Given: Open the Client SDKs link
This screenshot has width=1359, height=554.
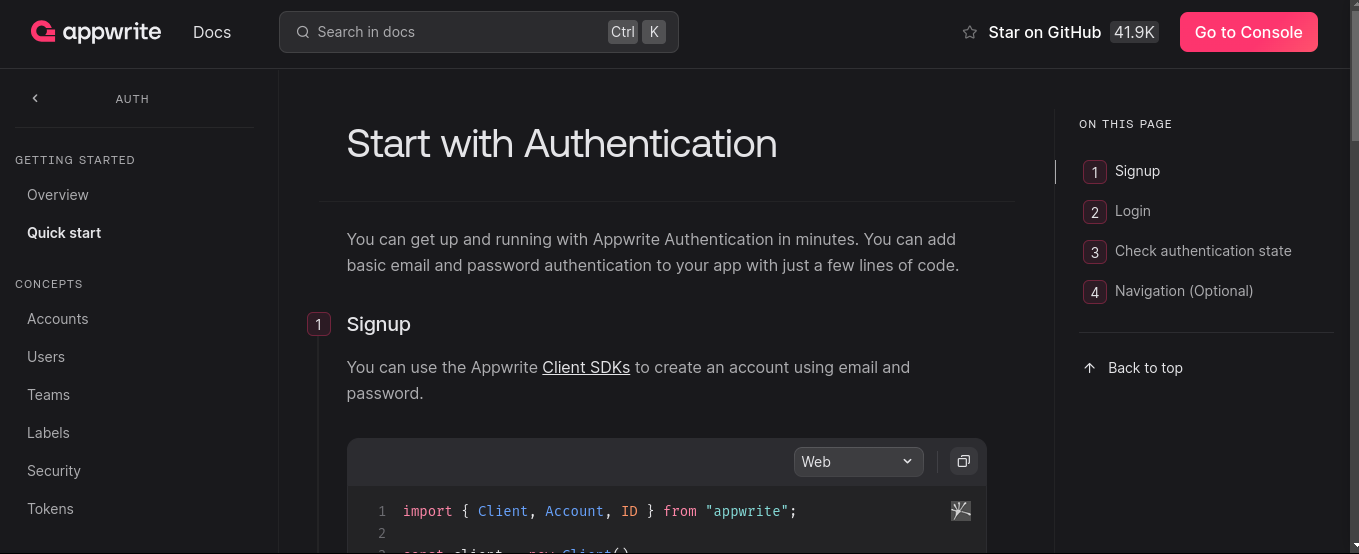Looking at the screenshot, I should pos(586,367).
